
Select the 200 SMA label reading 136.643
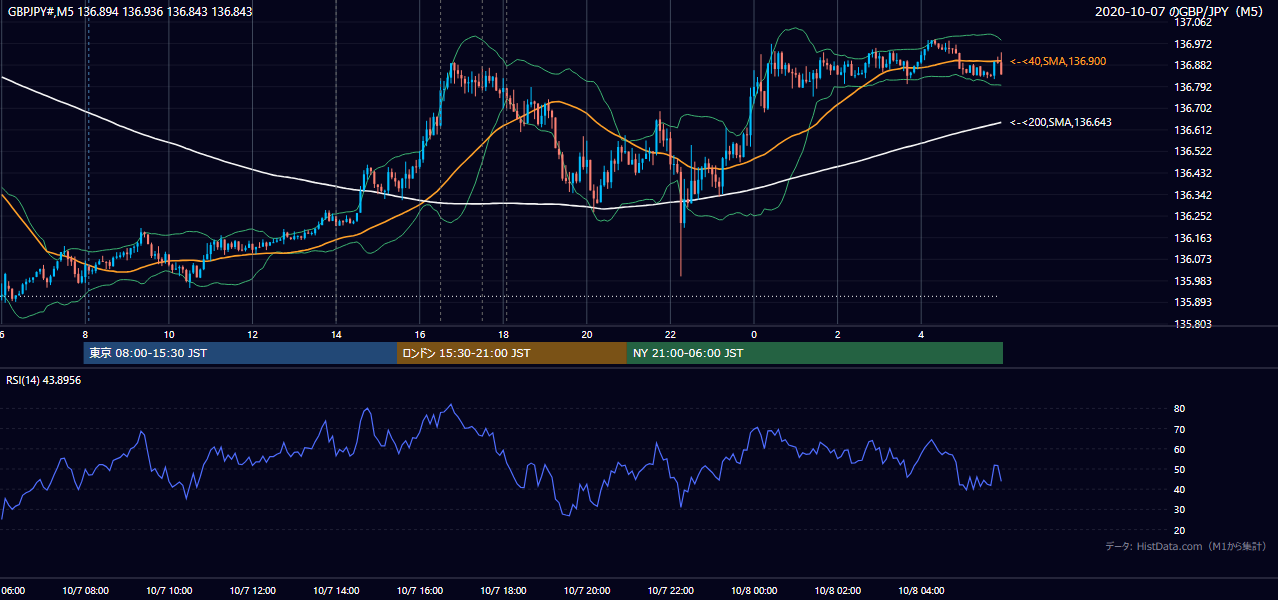click(x=1061, y=122)
